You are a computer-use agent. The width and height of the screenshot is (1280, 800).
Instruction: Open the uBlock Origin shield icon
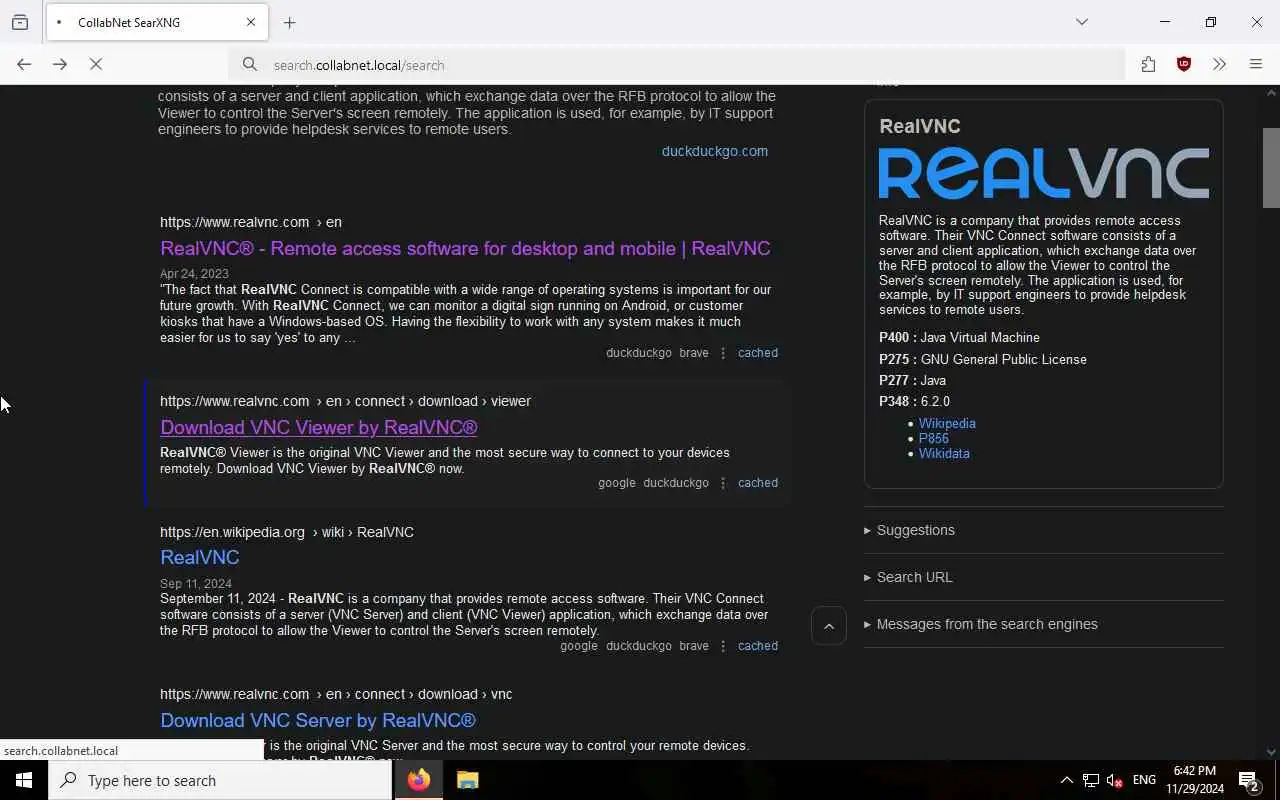coord(1184,64)
